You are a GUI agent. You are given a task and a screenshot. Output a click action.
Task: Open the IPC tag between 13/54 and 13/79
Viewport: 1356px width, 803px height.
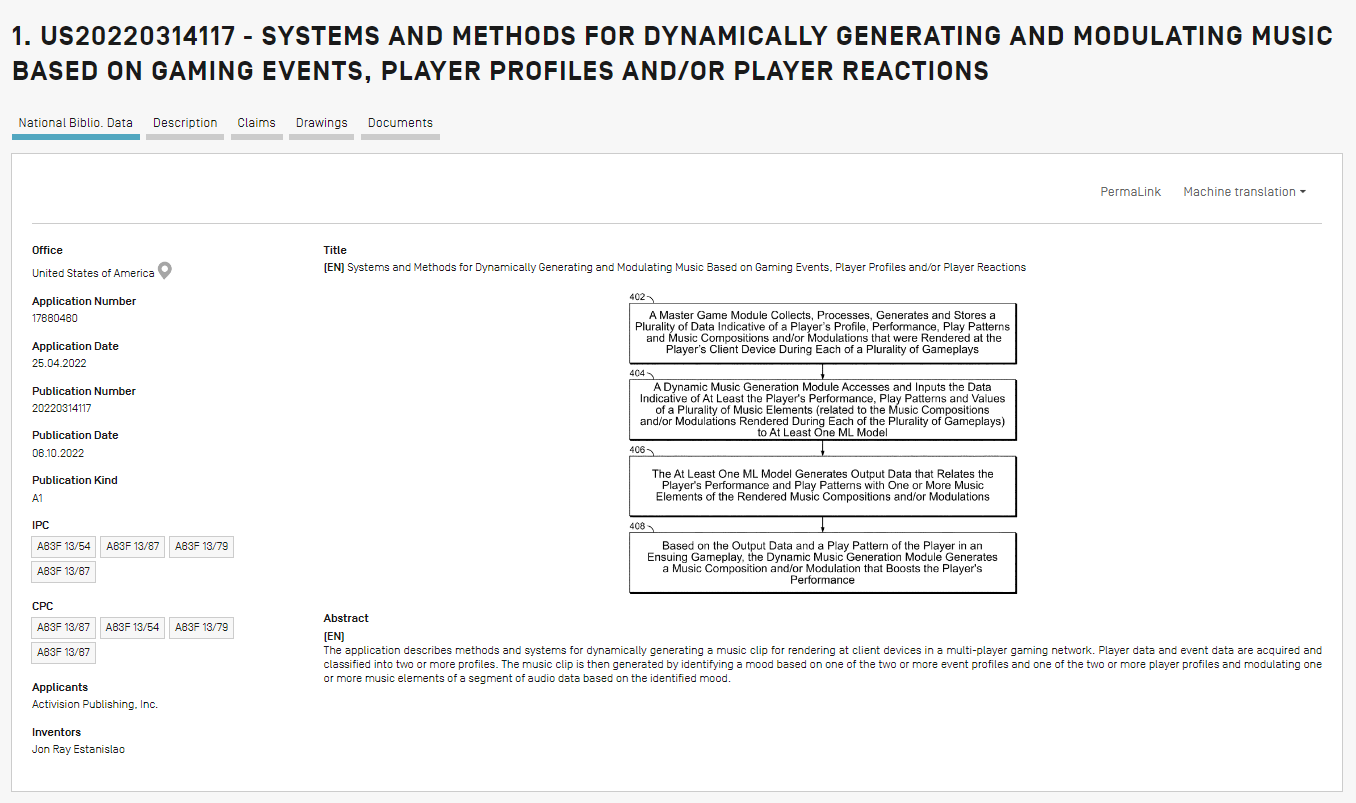(133, 547)
